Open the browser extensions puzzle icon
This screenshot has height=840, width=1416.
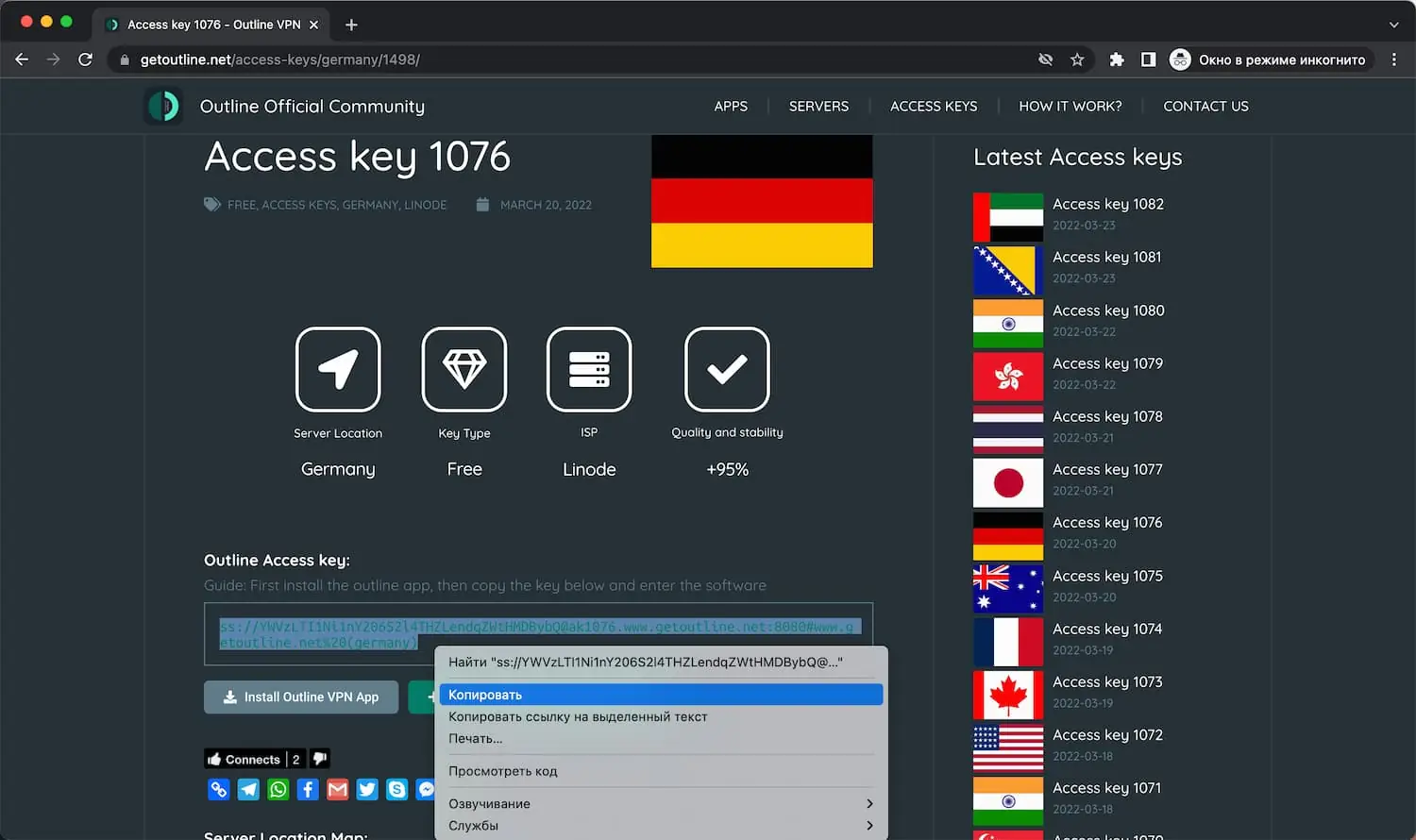pos(1117,59)
